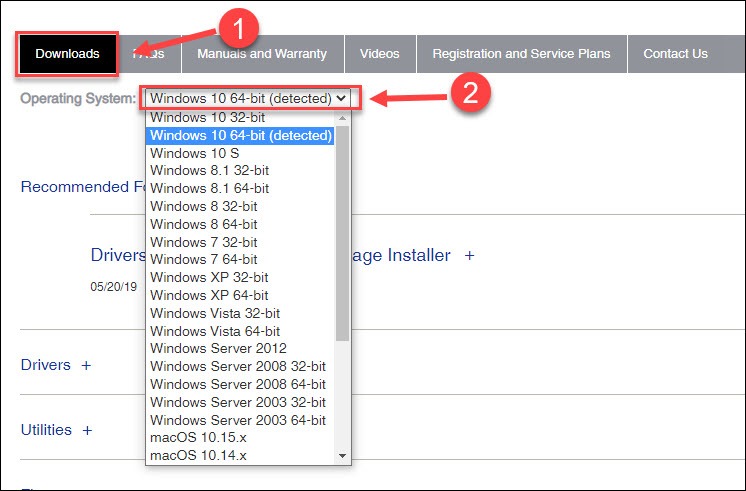The image size is (746, 491).
Task: Choose Windows 7 64-bit option
Action: click(240, 259)
